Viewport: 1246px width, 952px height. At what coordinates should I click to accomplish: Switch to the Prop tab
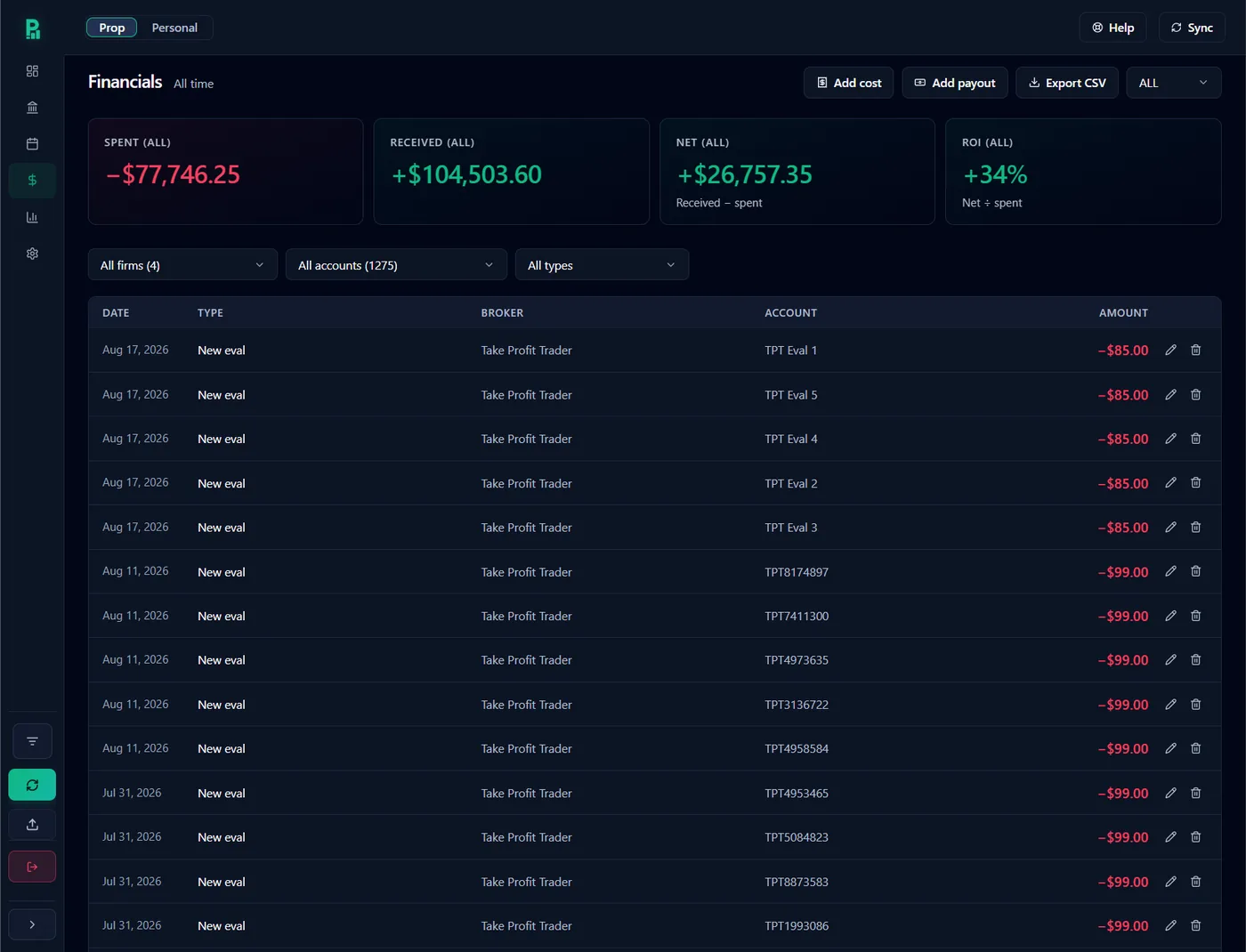tap(112, 28)
